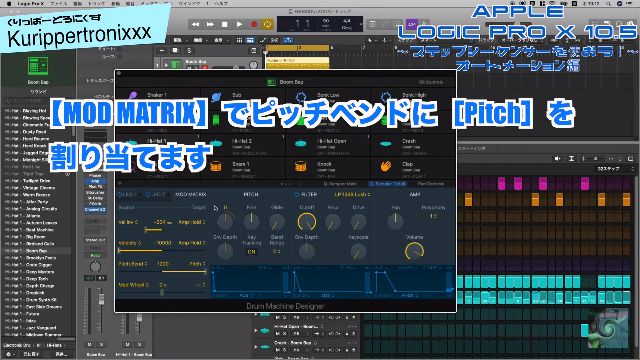Mute the first mixer channel strip

tap(89, 344)
